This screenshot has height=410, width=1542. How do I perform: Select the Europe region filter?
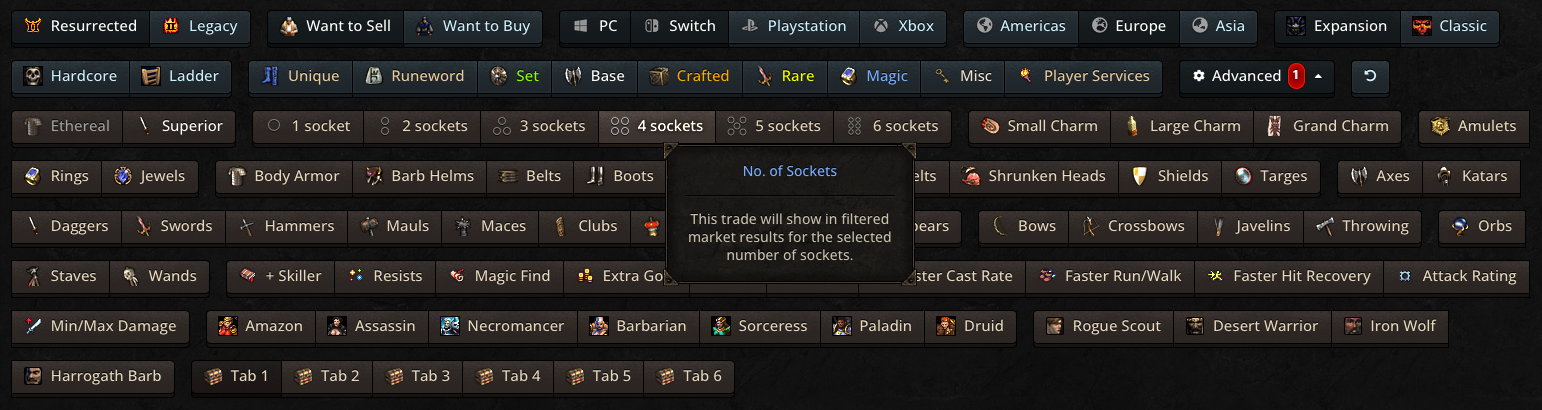(1128, 26)
